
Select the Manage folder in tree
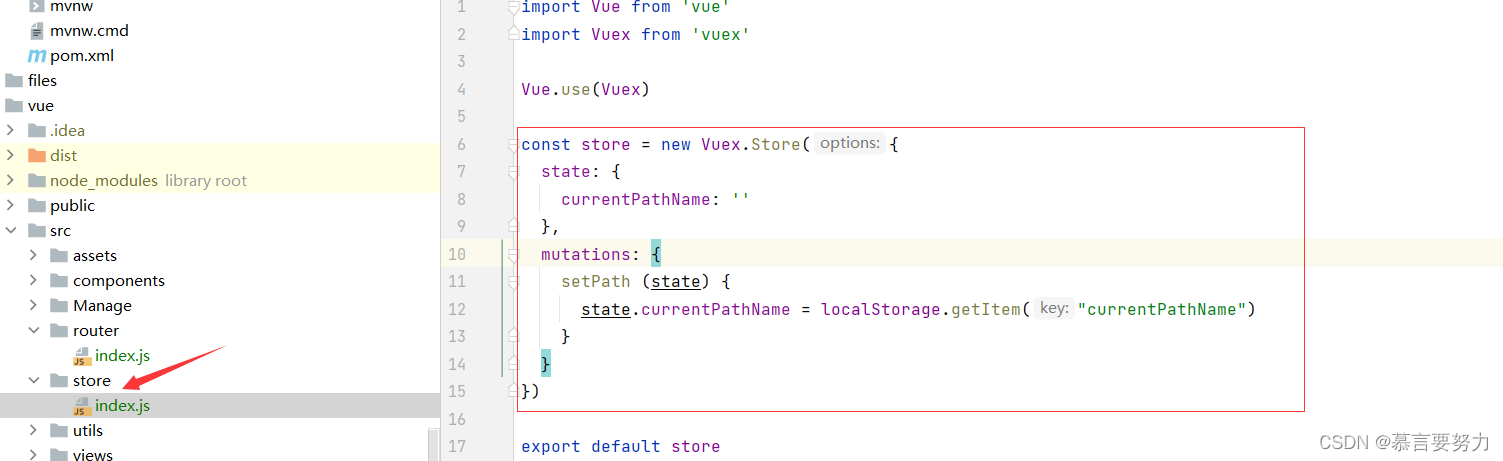coord(102,306)
